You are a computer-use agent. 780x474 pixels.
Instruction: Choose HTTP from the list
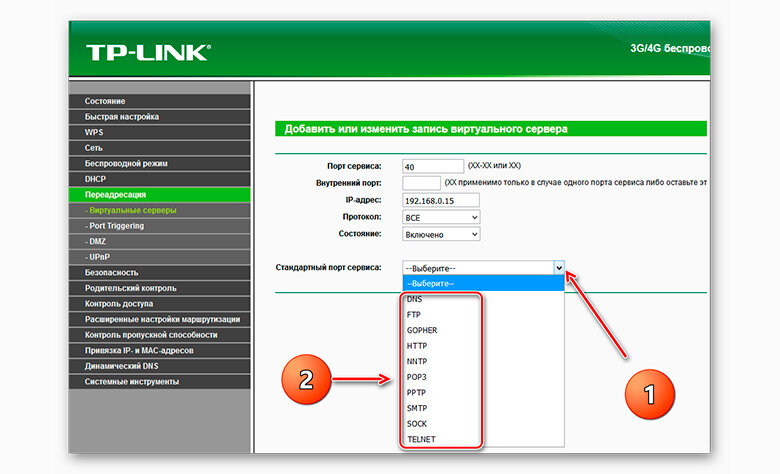[x=483, y=346]
